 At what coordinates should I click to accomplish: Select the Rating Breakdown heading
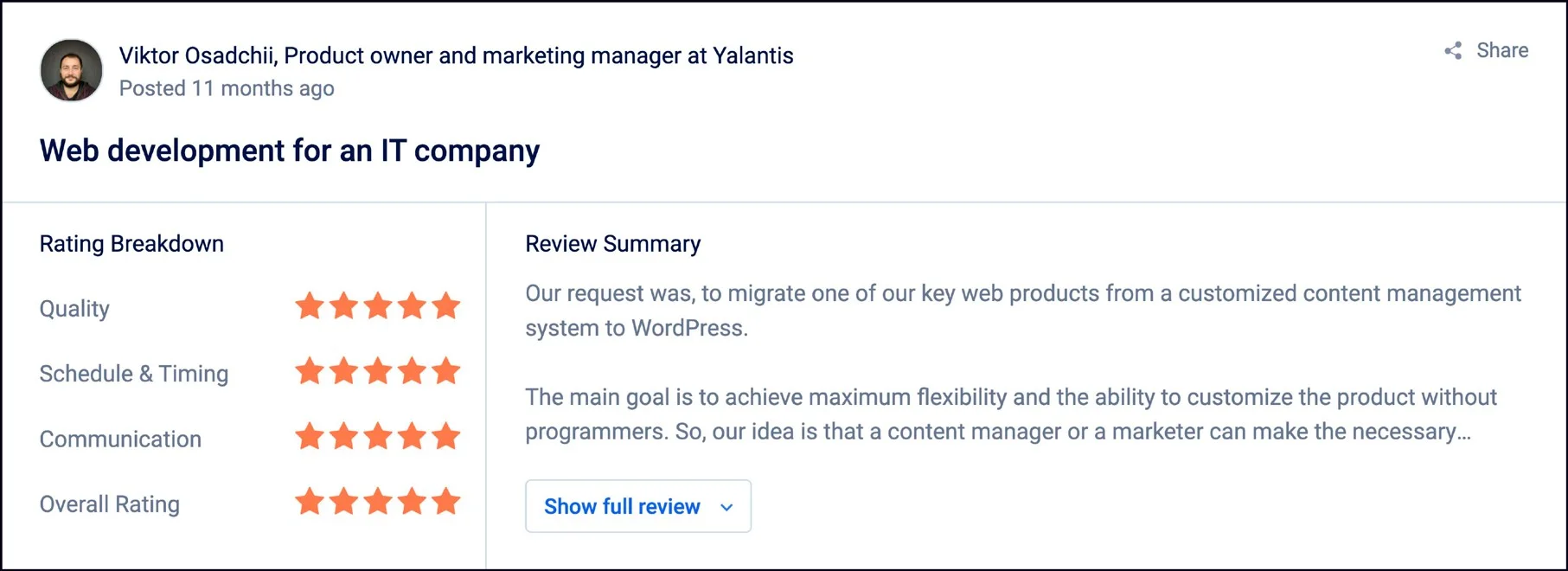pyautogui.click(x=131, y=243)
